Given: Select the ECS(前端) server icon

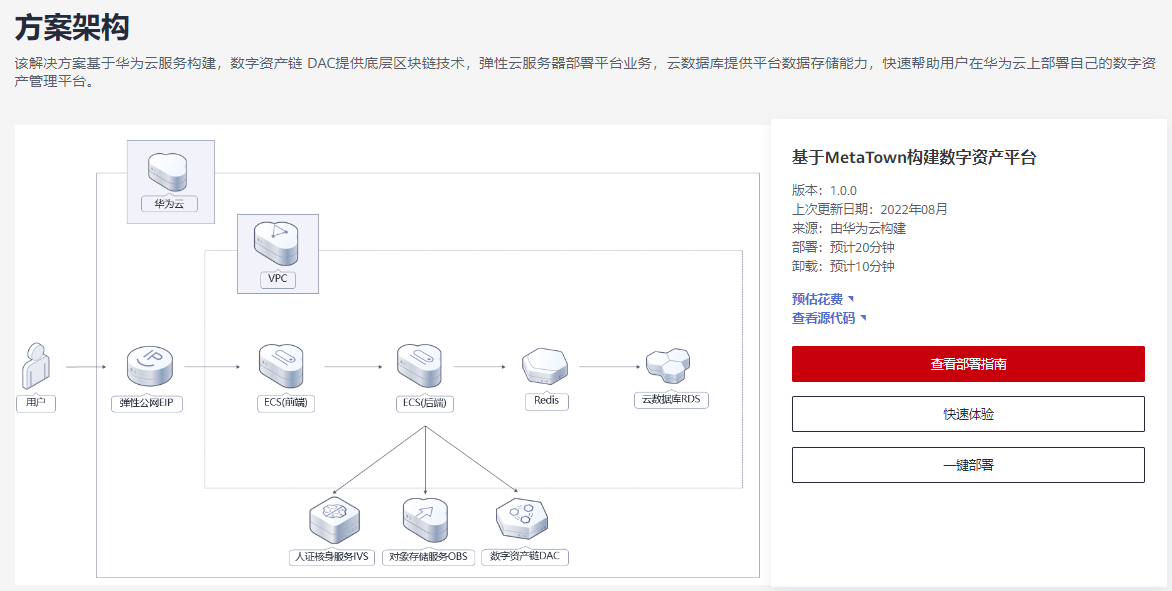Looking at the screenshot, I should click(281, 366).
